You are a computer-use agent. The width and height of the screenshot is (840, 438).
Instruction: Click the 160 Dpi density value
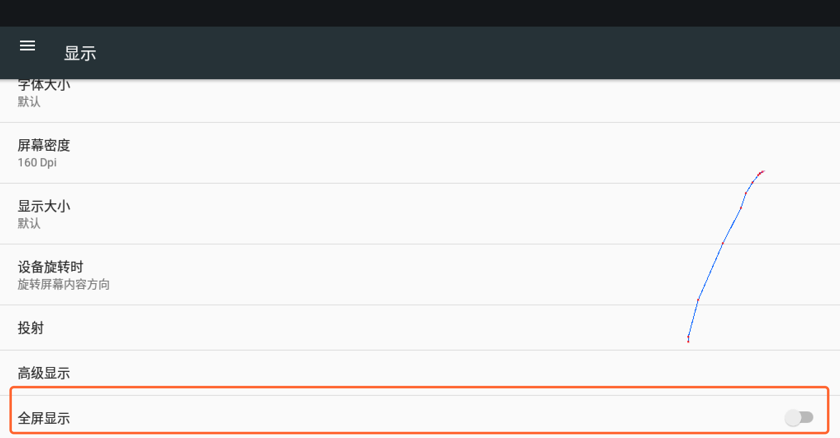point(36,162)
